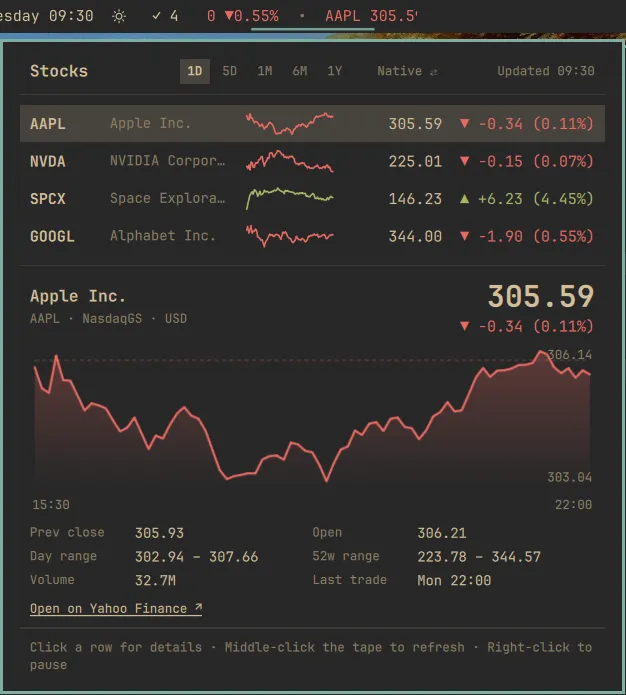Click the green up triangle in SPCX row
The image size is (626, 695).
464,199
